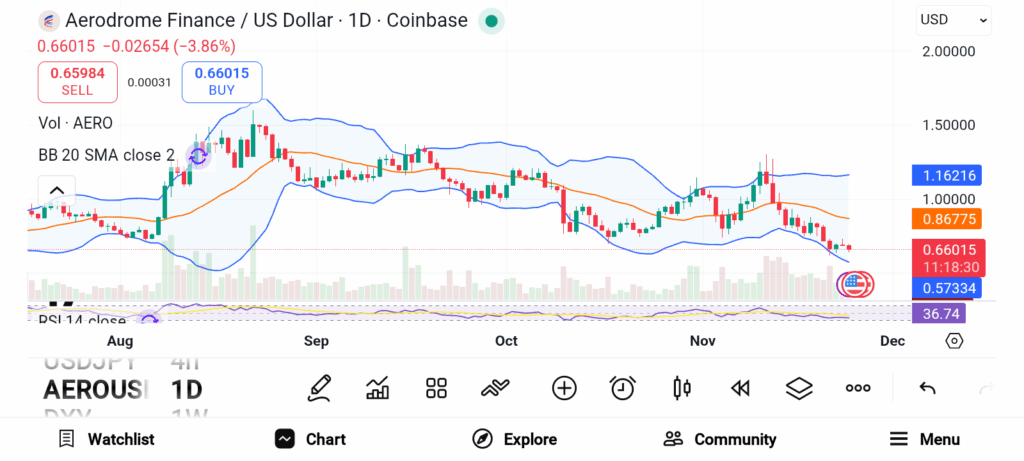This screenshot has width=1024, height=461.
Task: Open the Explore tab
Action: pos(514,439)
